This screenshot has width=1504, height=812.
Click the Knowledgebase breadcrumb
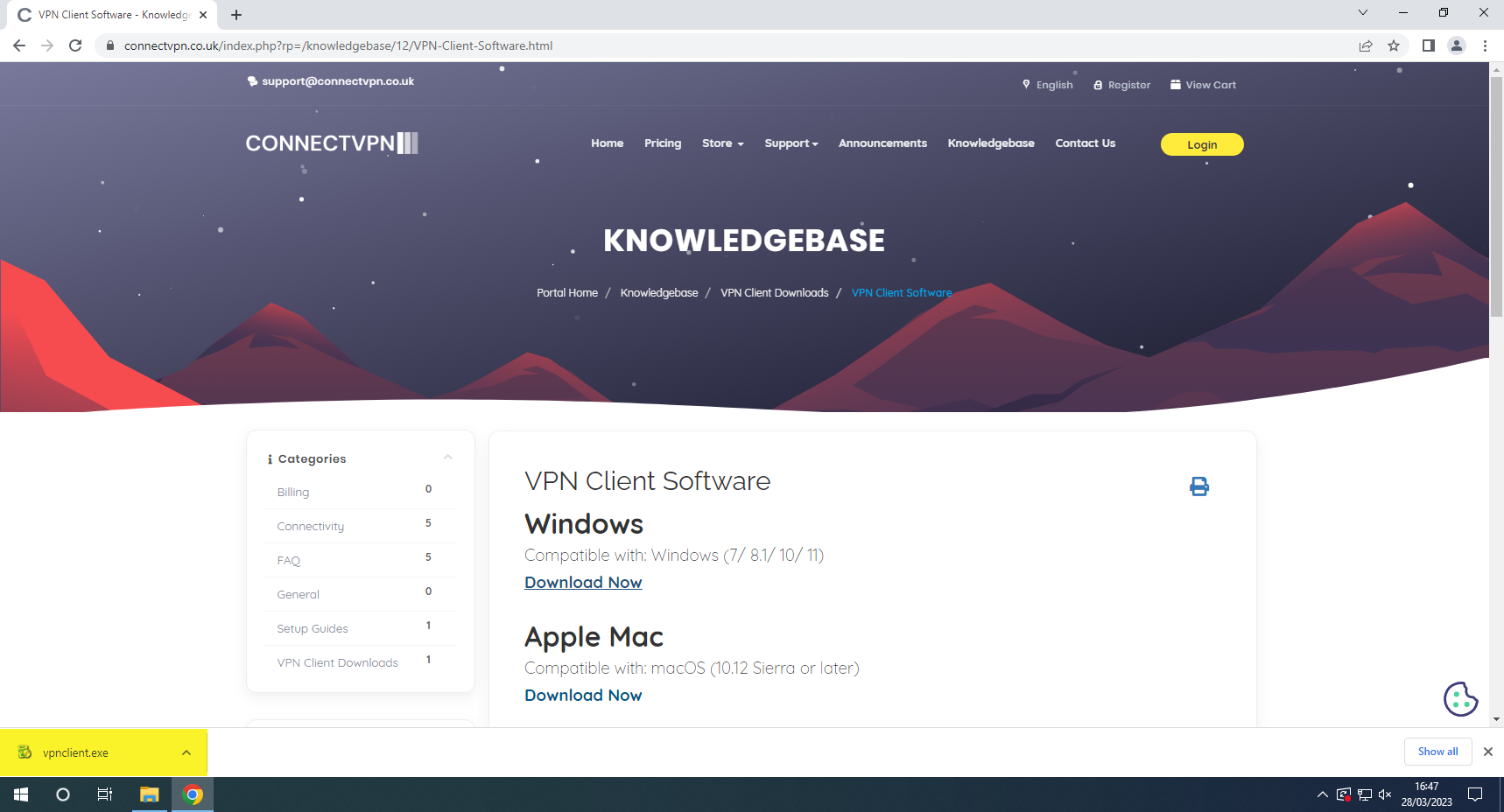(x=659, y=293)
